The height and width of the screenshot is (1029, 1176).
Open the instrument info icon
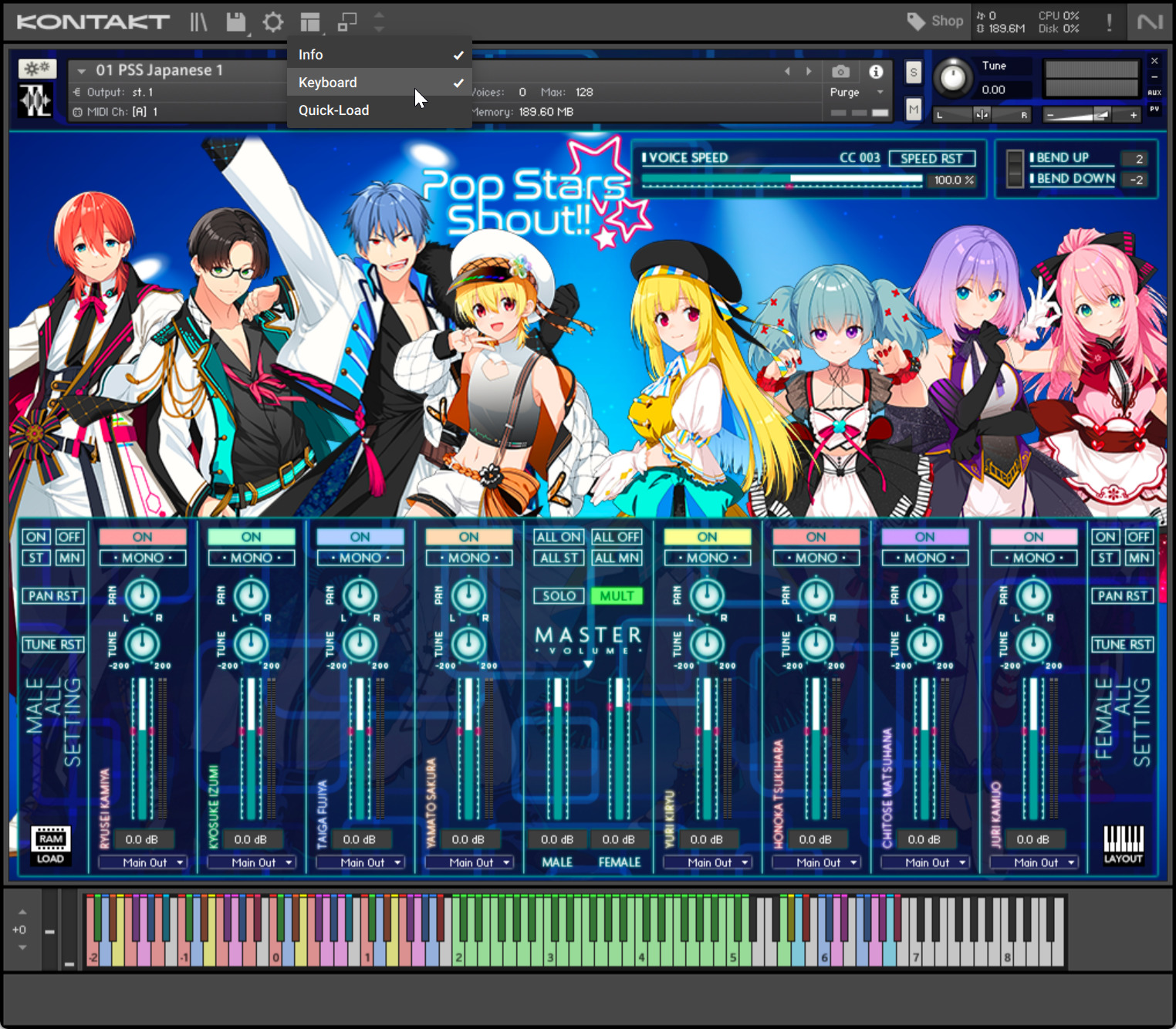(x=876, y=72)
